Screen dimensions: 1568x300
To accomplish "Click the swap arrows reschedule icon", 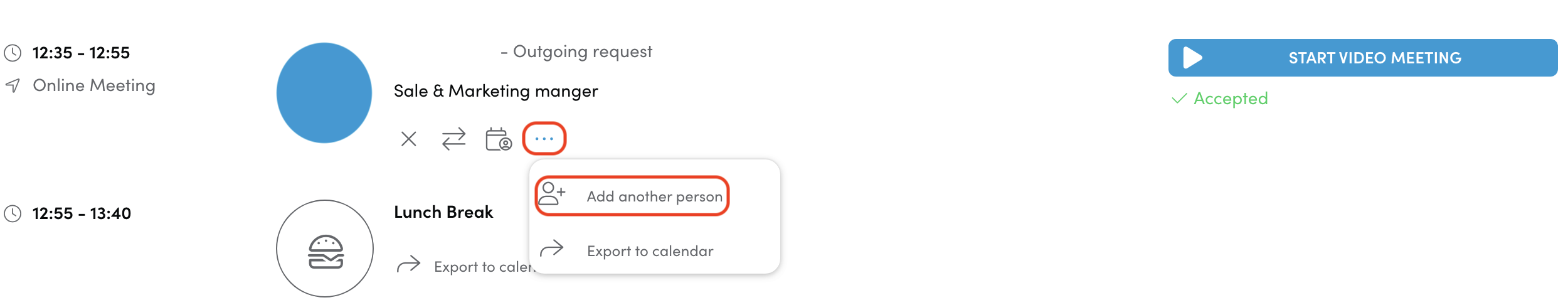I will coord(453,139).
